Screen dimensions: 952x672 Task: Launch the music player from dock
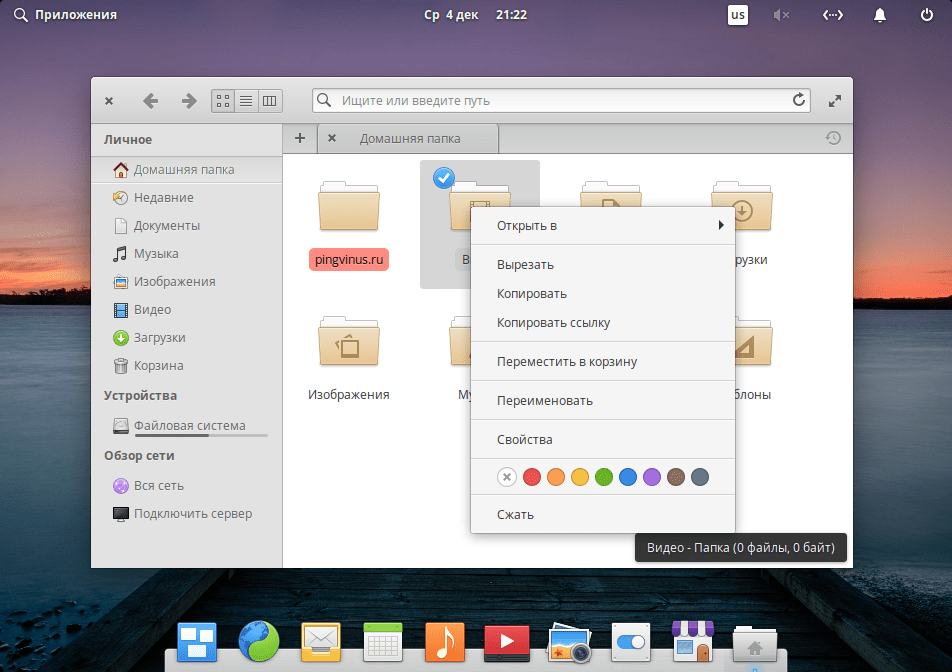tap(444, 642)
